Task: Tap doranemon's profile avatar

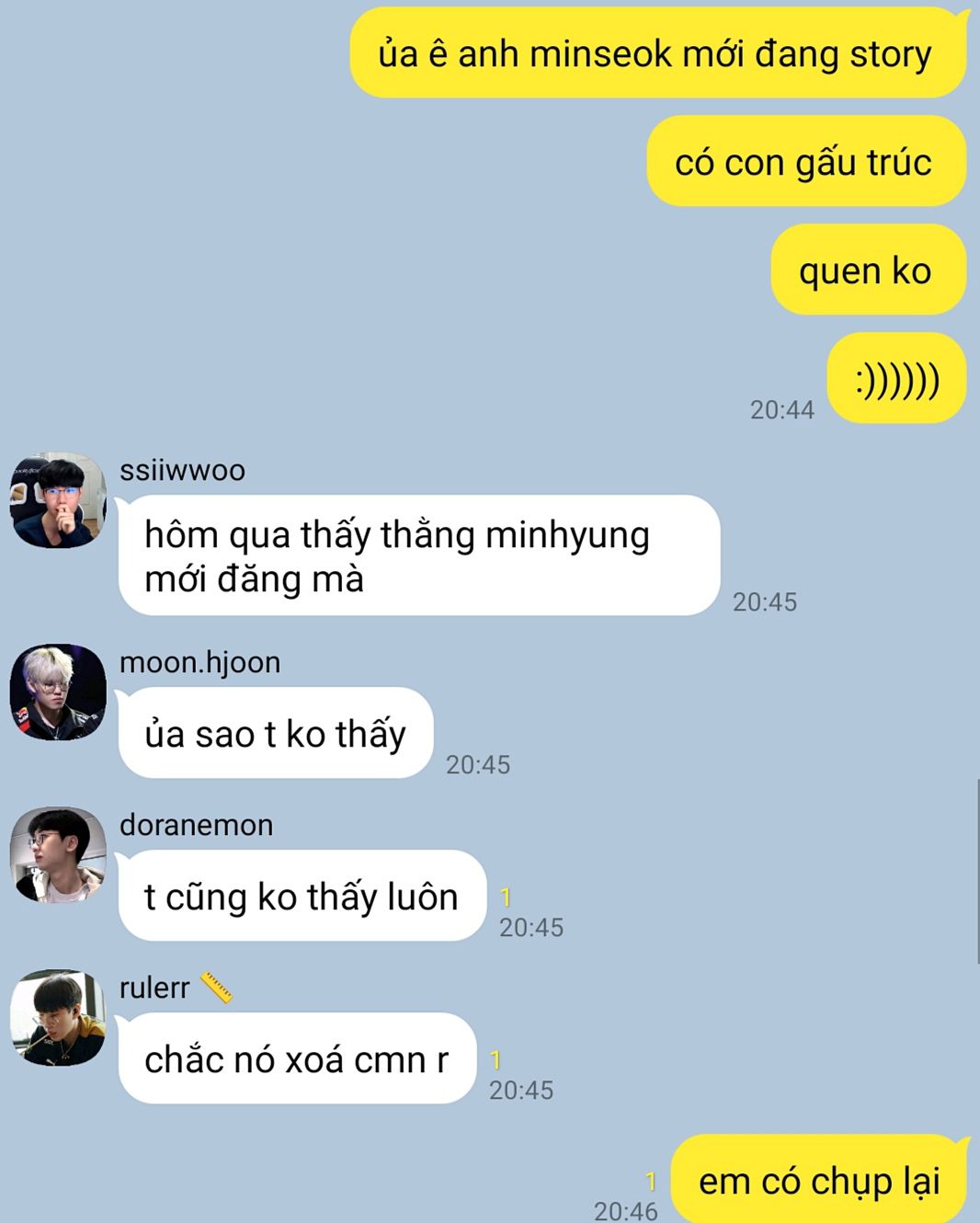Action: coord(58,854)
